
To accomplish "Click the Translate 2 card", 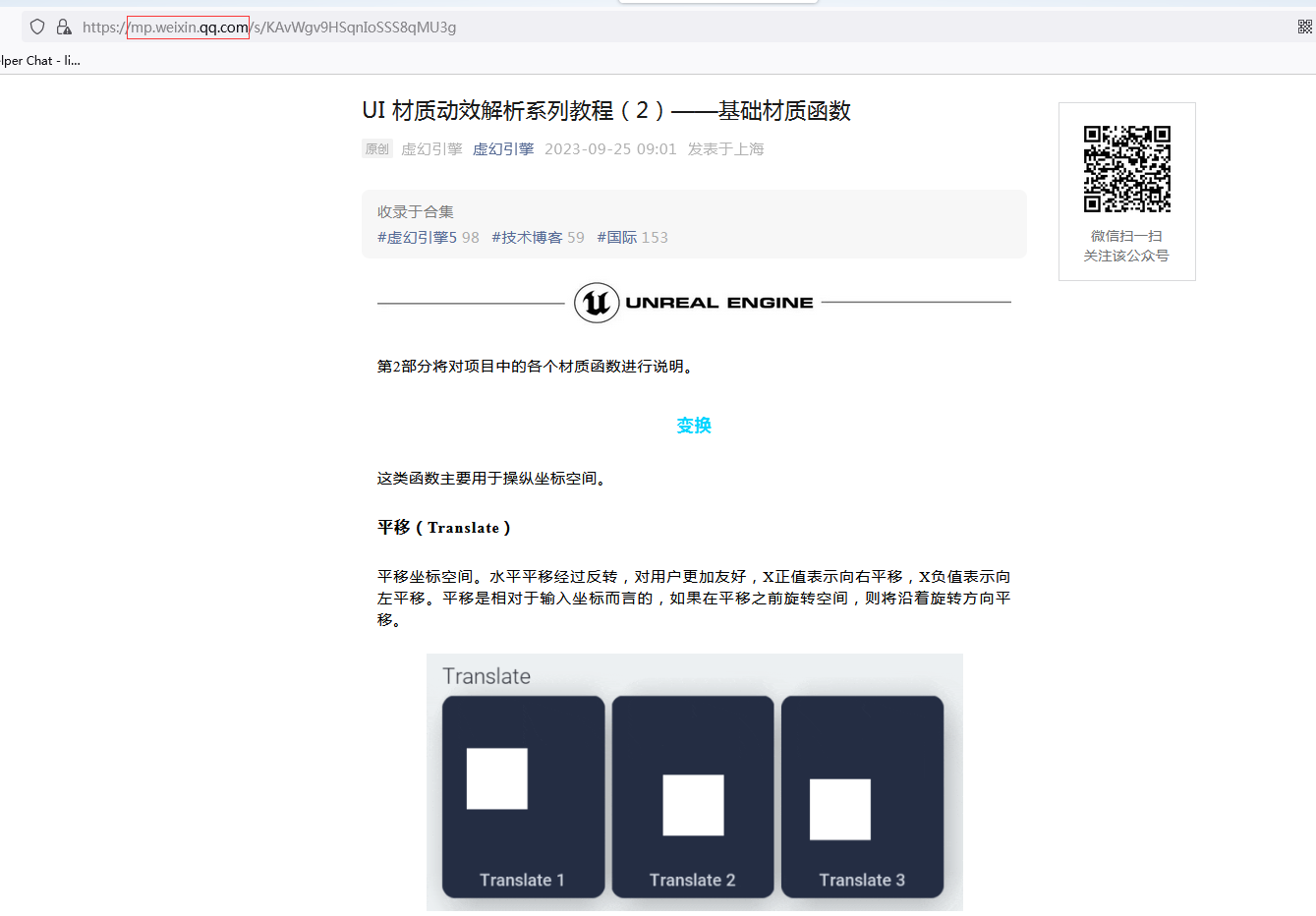I will click(x=693, y=796).
